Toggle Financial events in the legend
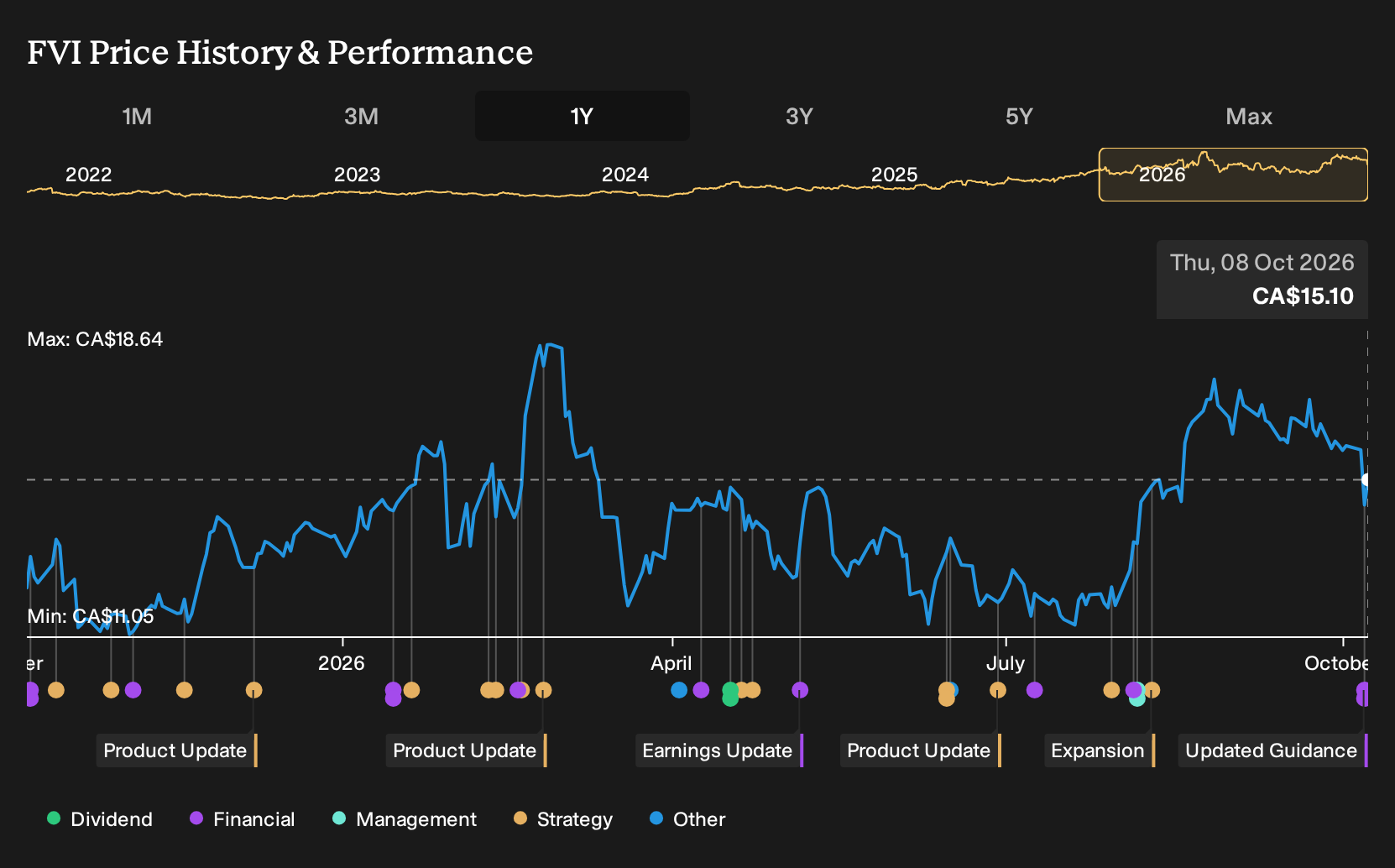This screenshot has width=1395, height=868. click(x=243, y=819)
